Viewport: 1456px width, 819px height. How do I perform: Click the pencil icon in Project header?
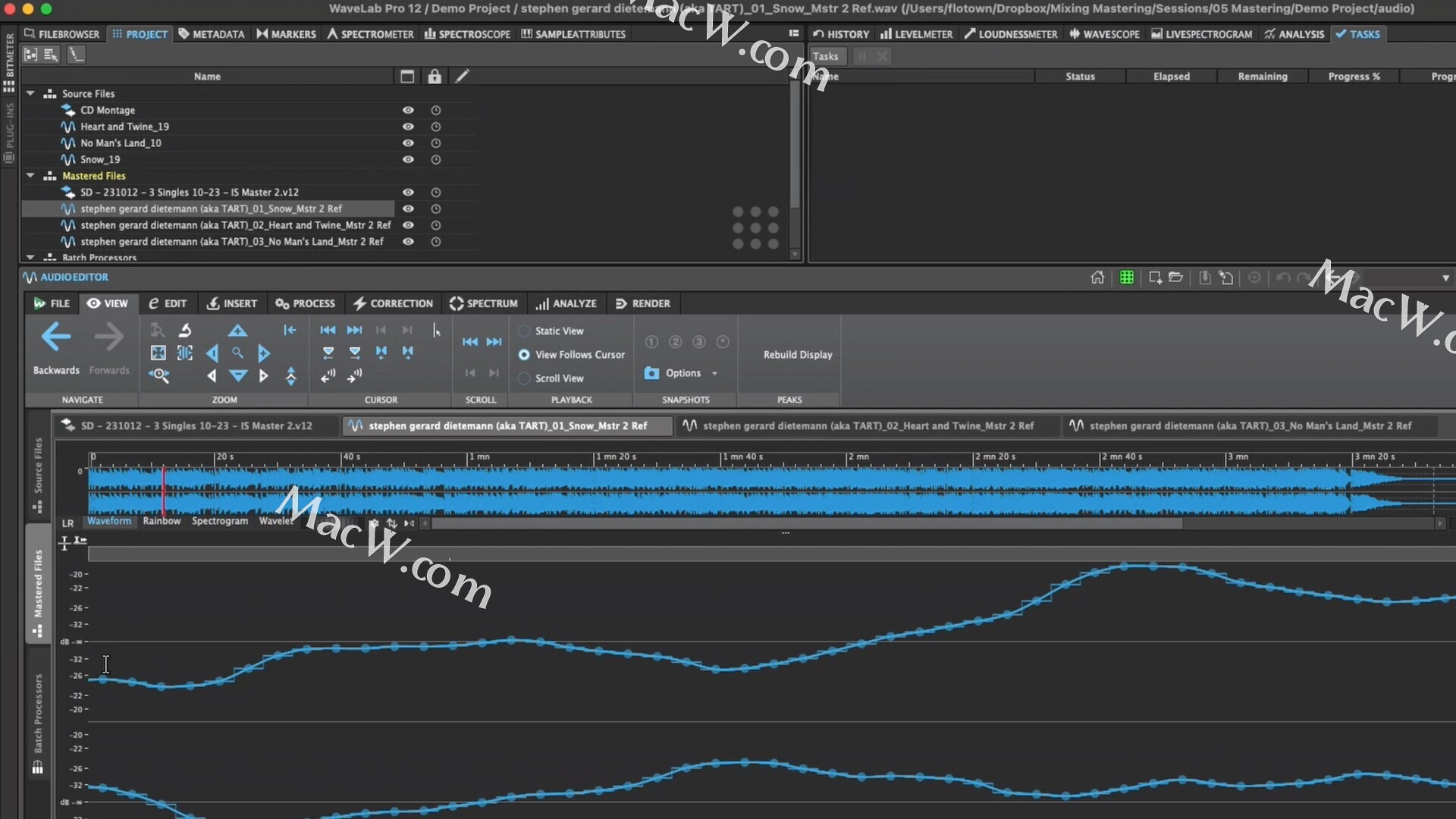462,77
